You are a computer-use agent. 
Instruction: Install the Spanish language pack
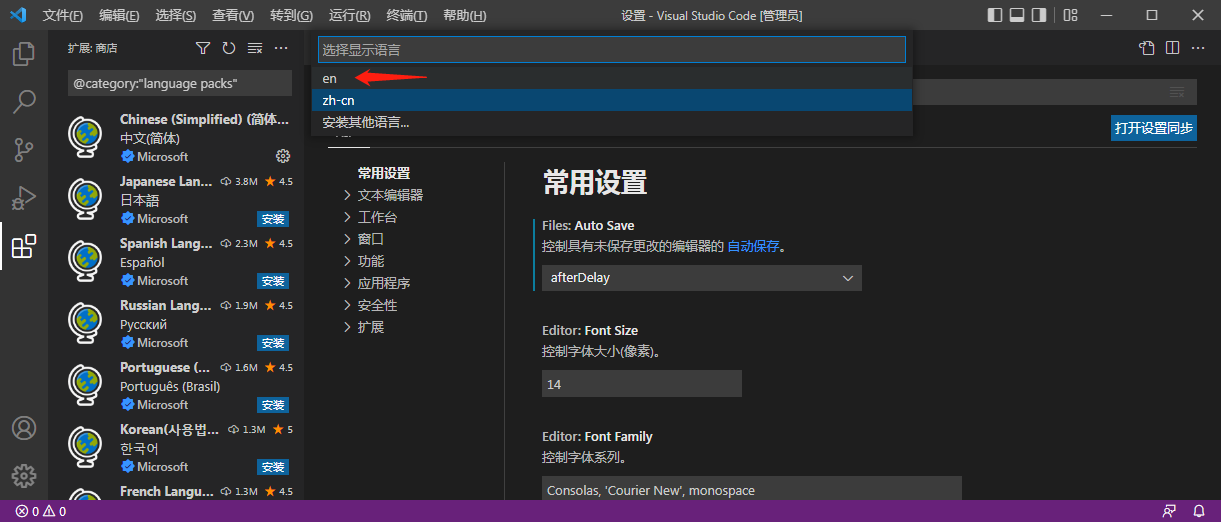click(273, 281)
